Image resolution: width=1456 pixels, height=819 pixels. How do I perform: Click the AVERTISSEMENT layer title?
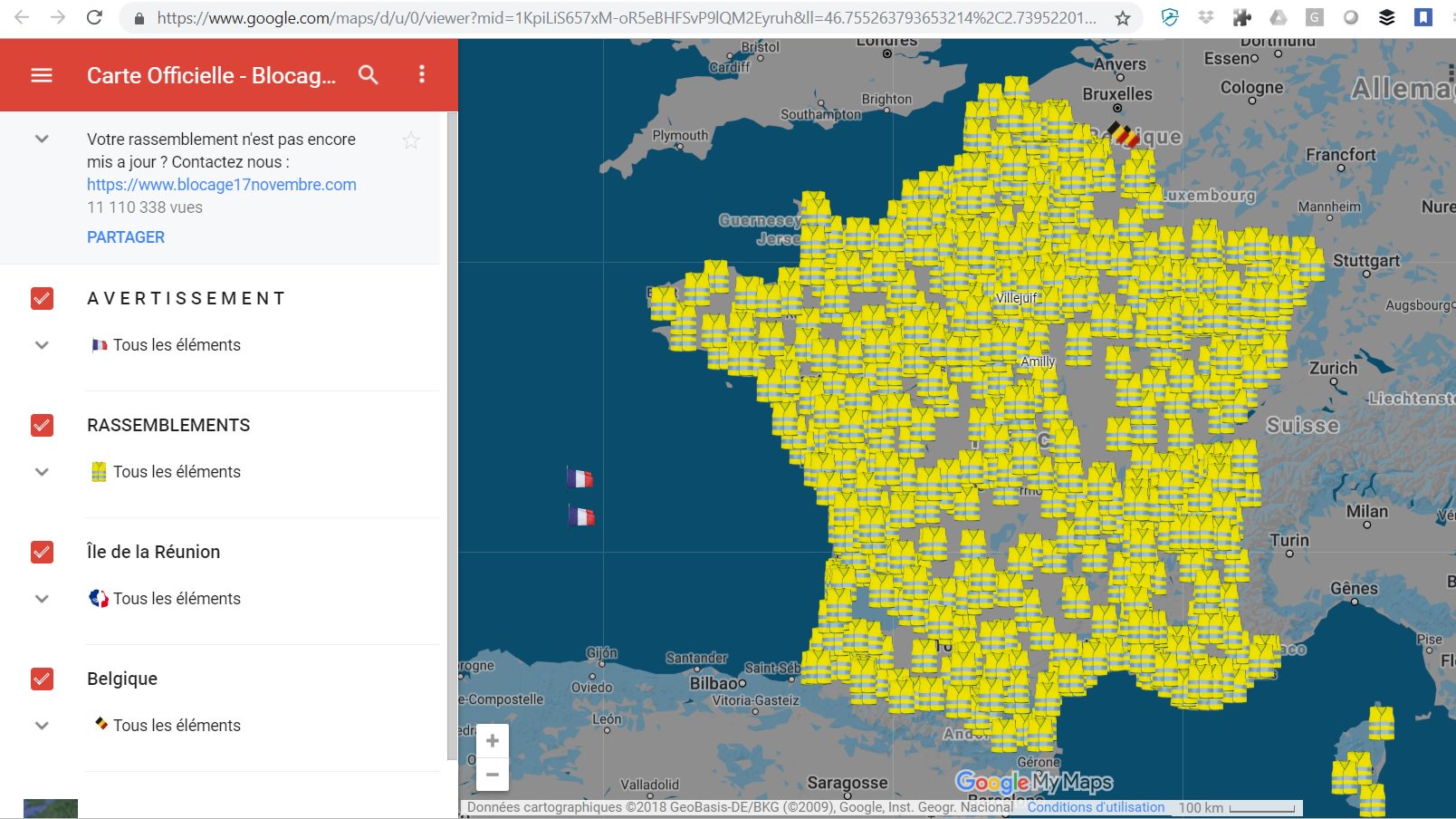(187, 298)
